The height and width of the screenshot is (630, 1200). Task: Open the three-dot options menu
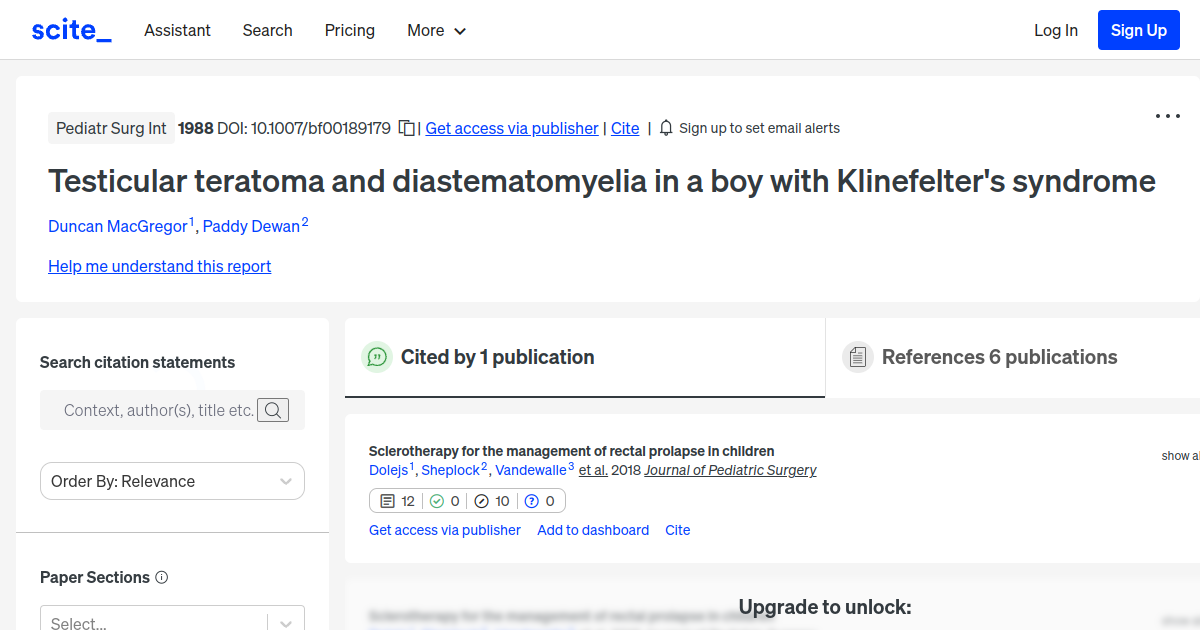[1167, 116]
